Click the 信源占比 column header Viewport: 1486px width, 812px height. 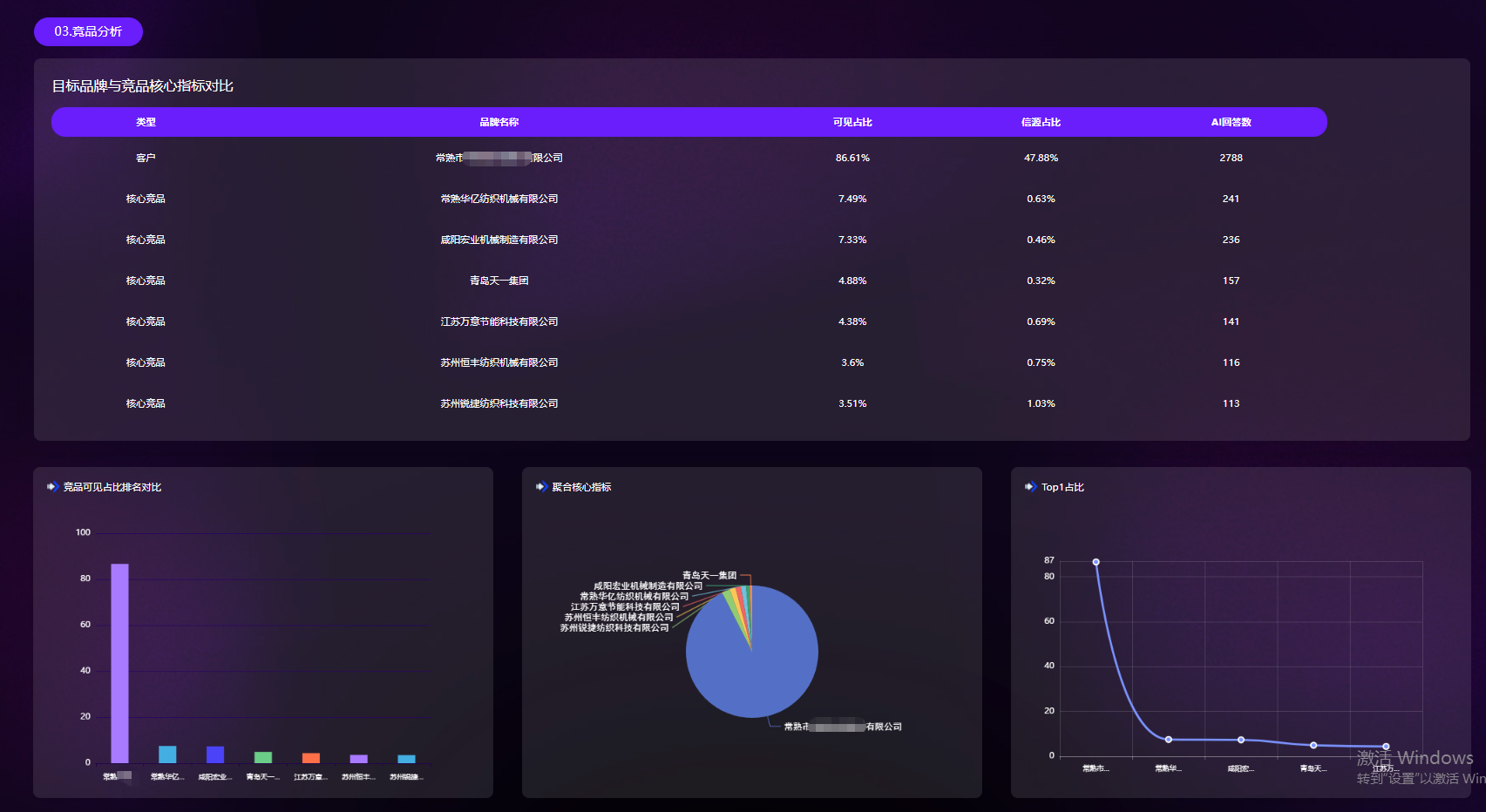click(x=1041, y=122)
